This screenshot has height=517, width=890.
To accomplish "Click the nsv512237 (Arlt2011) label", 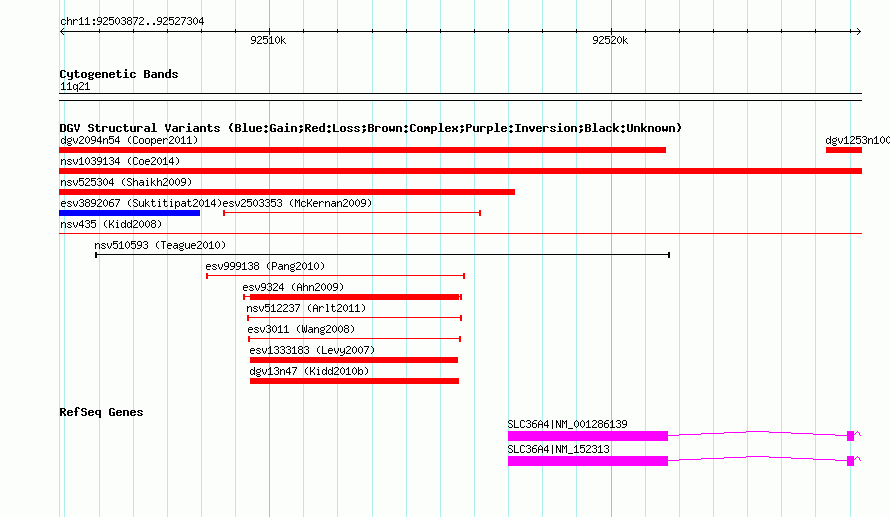I will [306, 308].
